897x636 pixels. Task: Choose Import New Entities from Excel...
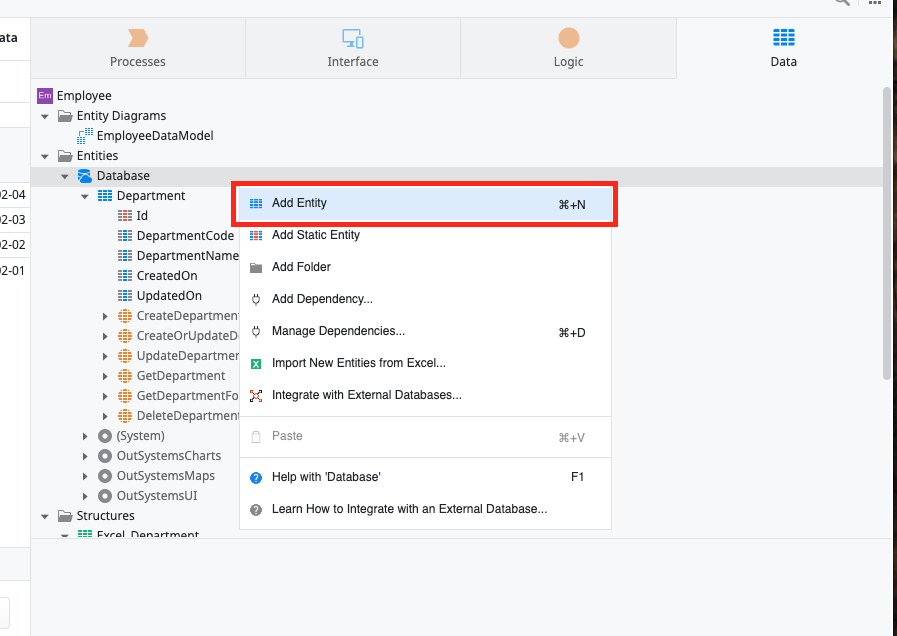(x=424, y=363)
